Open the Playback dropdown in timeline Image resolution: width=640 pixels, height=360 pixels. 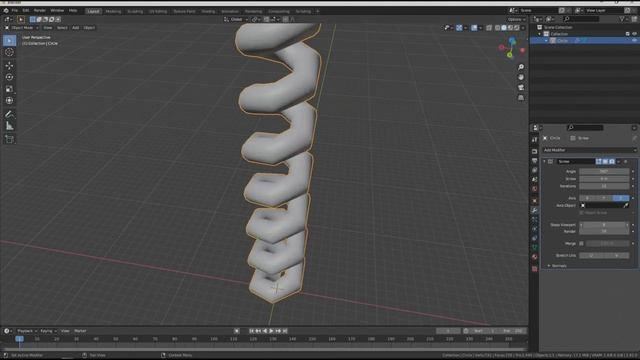[27, 331]
